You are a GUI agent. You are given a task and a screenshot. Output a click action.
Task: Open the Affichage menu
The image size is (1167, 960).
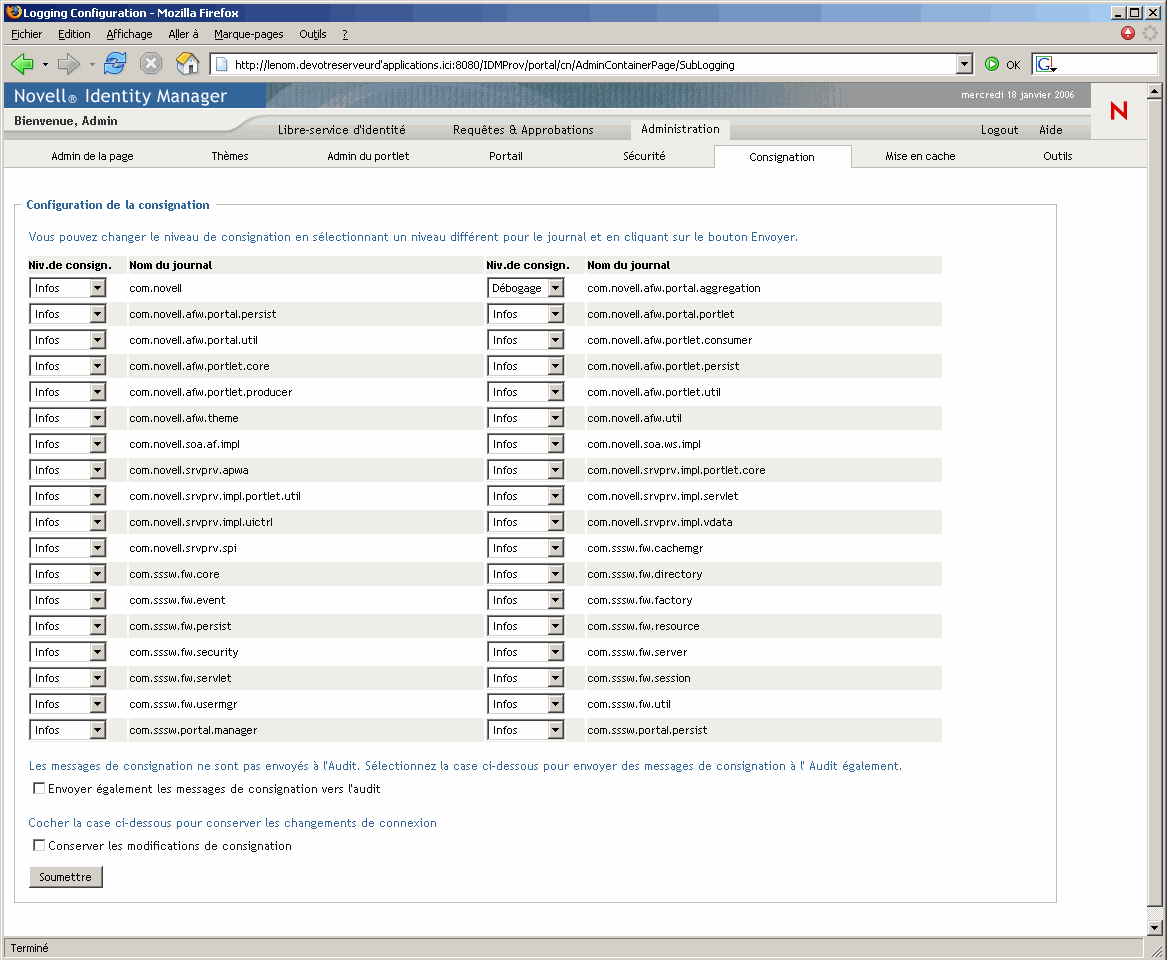click(x=130, y=34)
